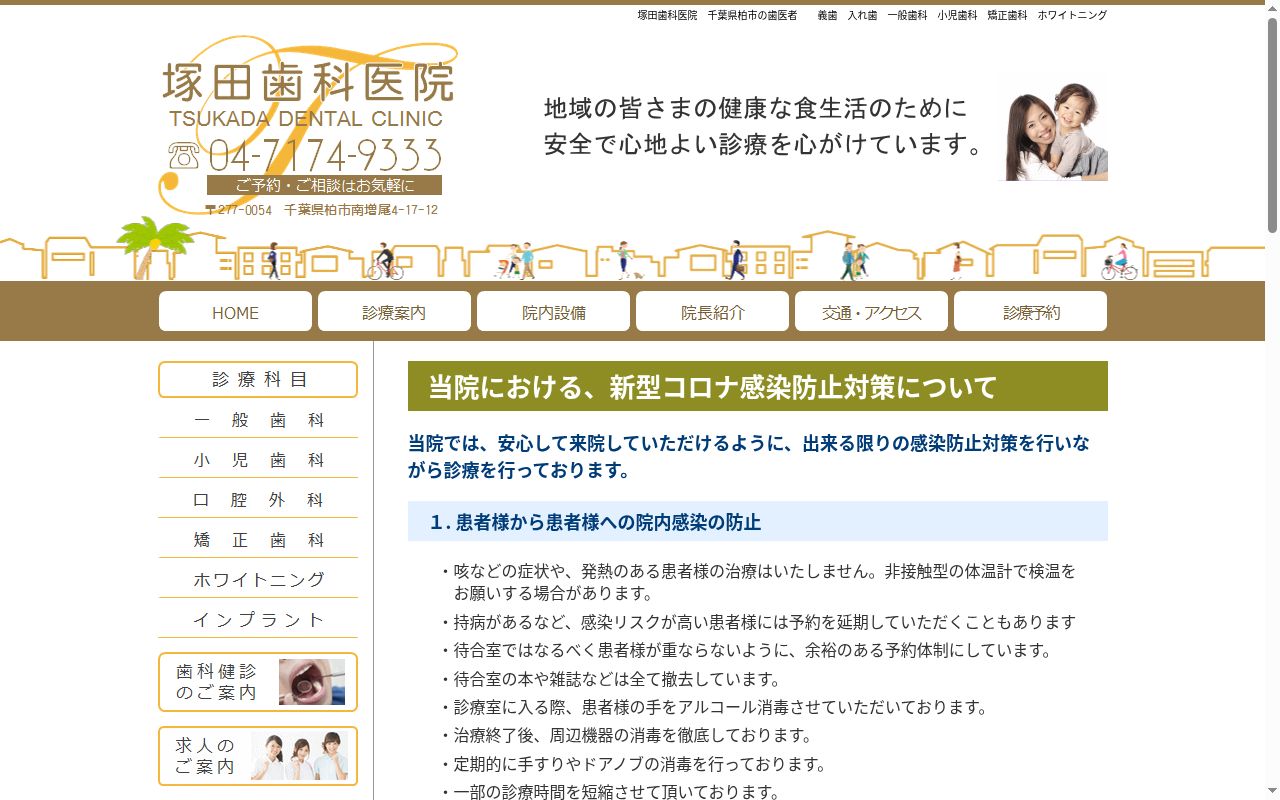The image size is (1280, 800).
Task: Click top link ホワイトニング
Action: (x=1072, y=15)
